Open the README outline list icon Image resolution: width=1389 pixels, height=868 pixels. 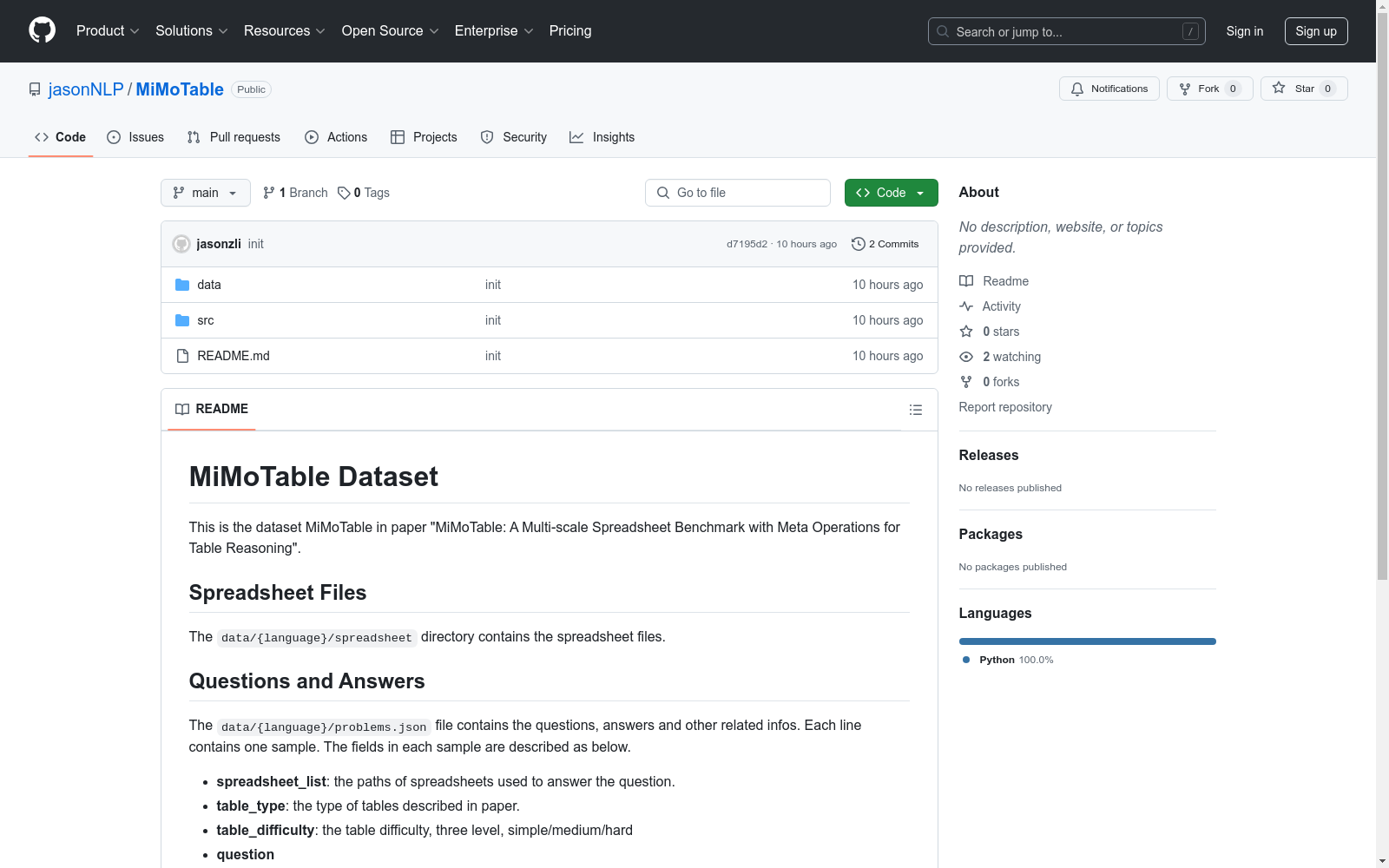[x=916, y=410]
